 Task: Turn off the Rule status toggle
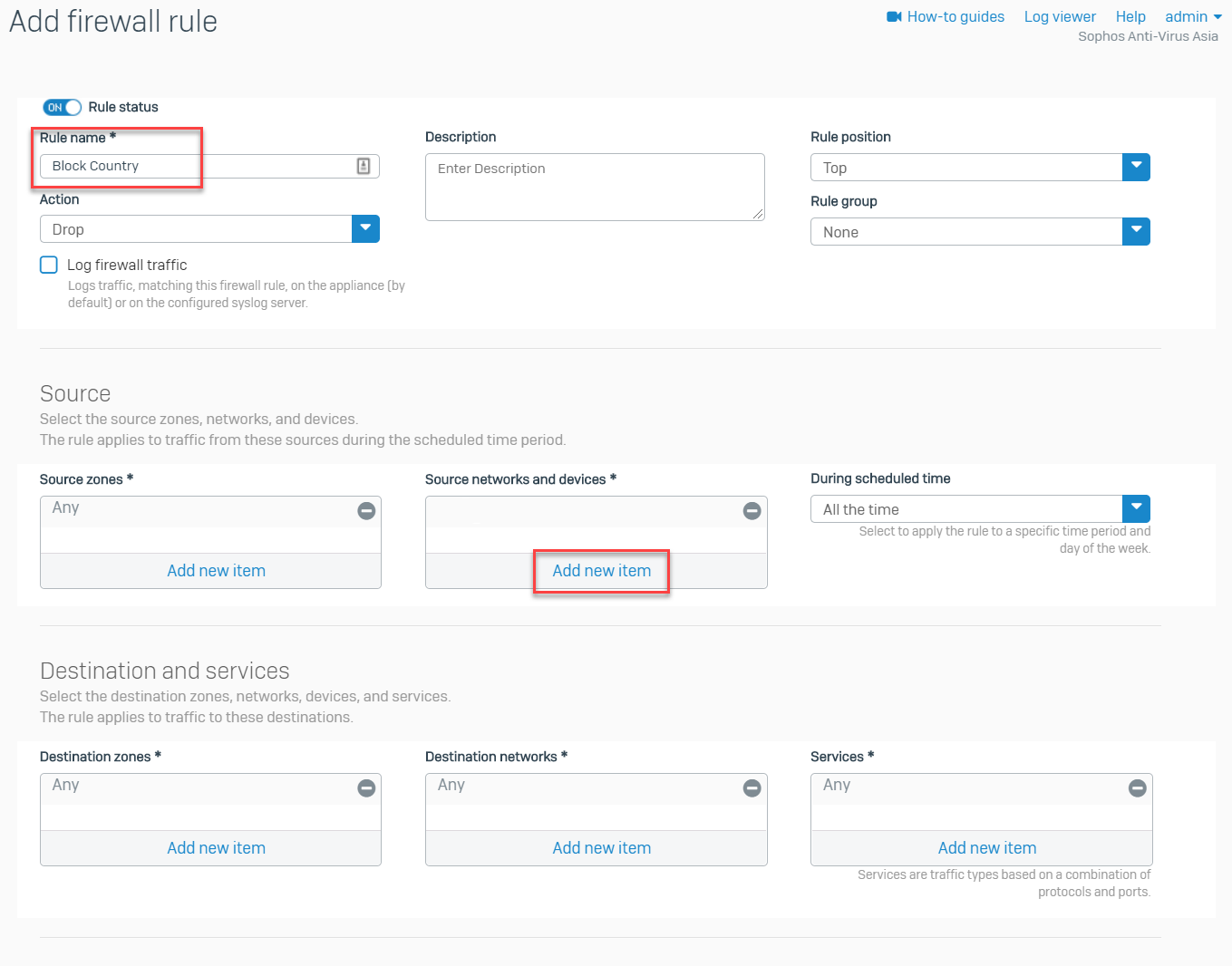click(x=61, y=107)
